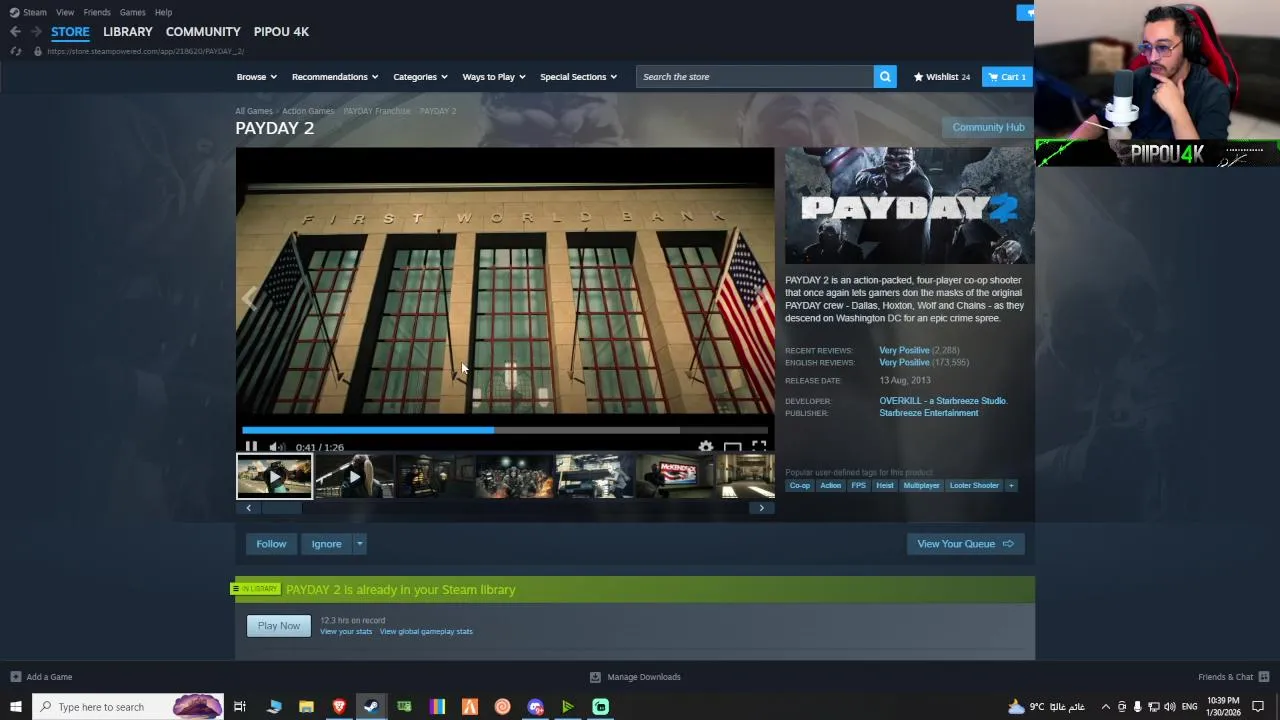Click View Your Queue button
This screenshot has height=720, width=1280.
coord(965,544)
